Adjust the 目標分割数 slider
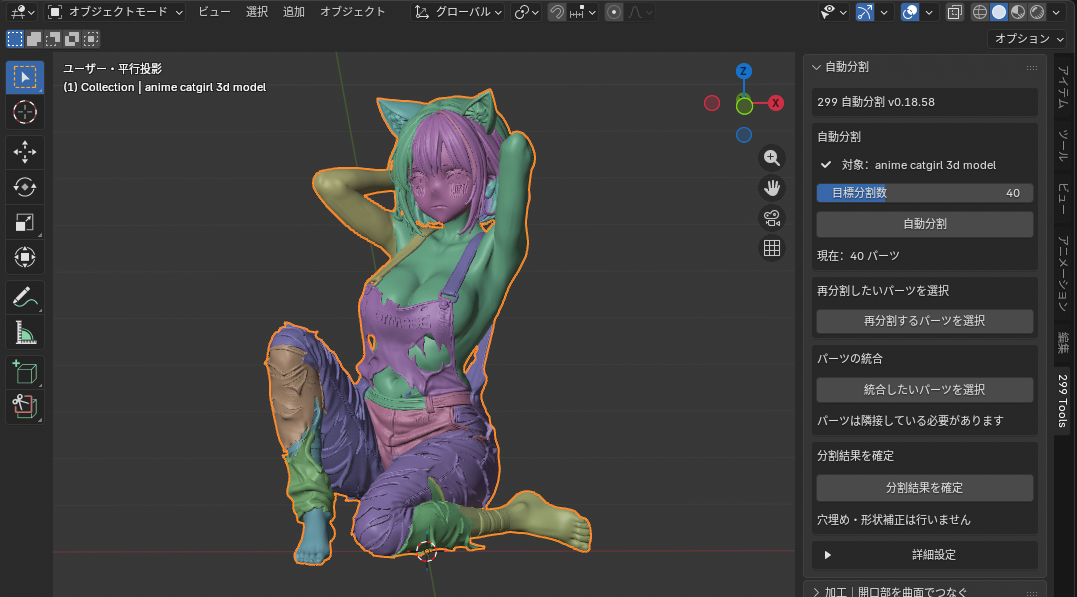 pyautogui.click(x=925, y=193)
